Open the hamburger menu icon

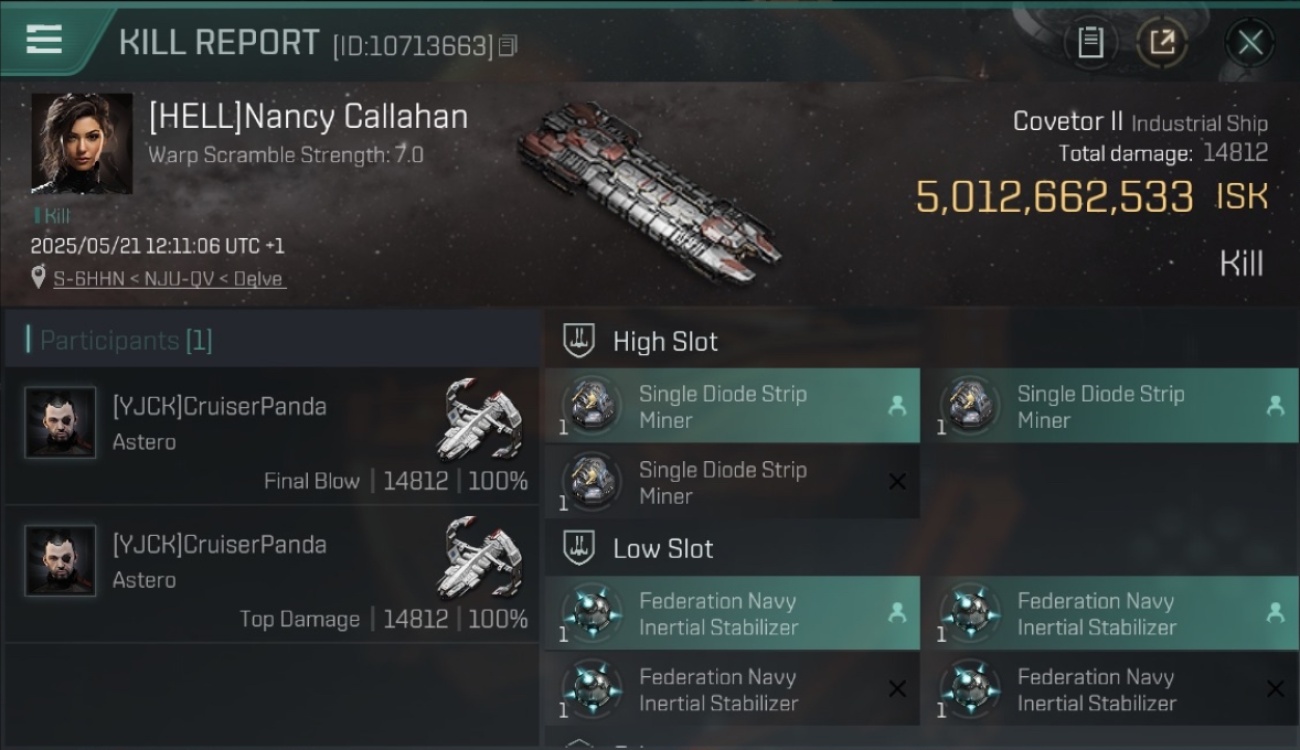(44, 39)
